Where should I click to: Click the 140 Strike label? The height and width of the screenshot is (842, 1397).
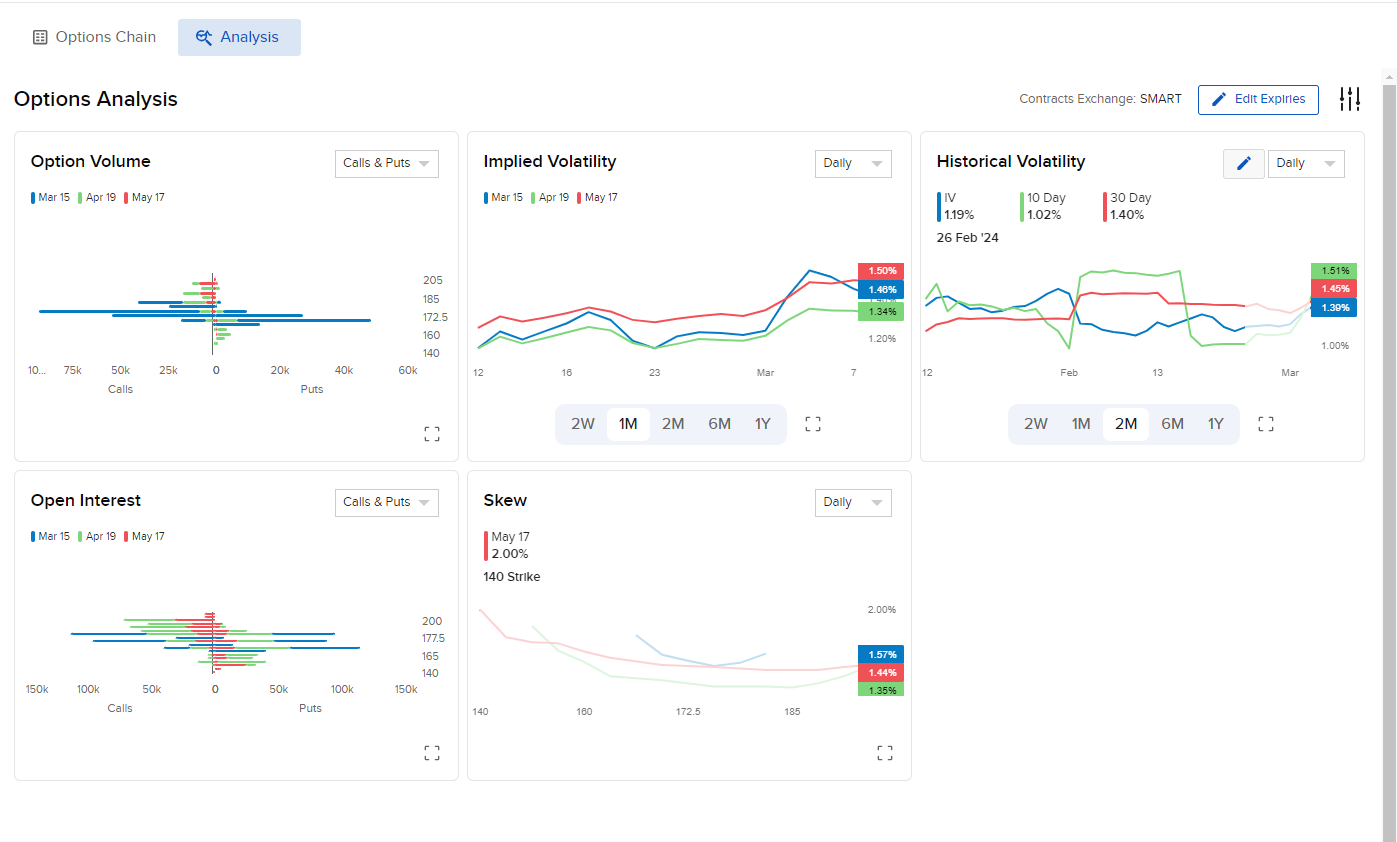pos(512,577)
